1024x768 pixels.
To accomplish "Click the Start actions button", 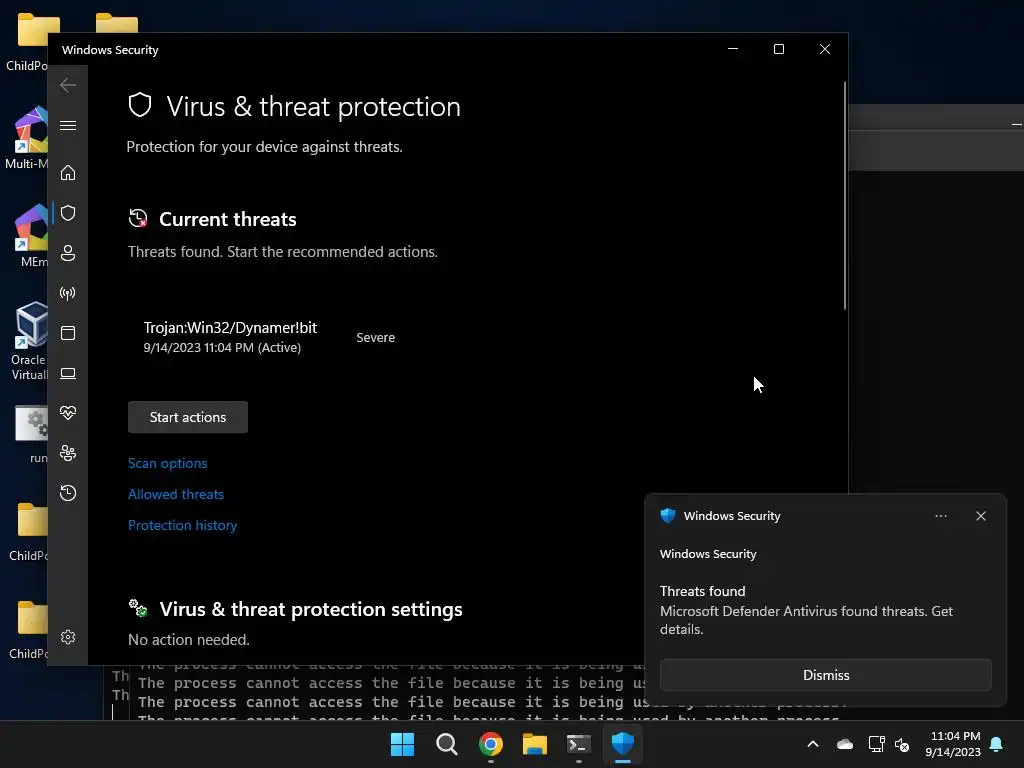I will click(188, 417).
